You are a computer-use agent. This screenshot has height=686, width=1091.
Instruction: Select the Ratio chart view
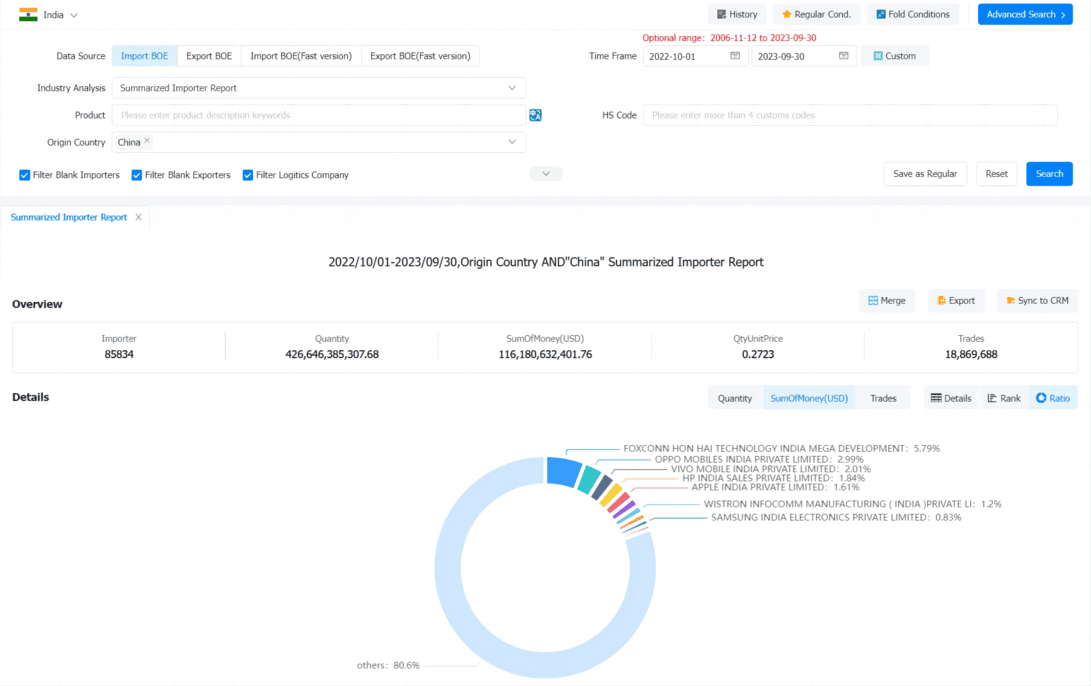click(x=1053, y=398)
